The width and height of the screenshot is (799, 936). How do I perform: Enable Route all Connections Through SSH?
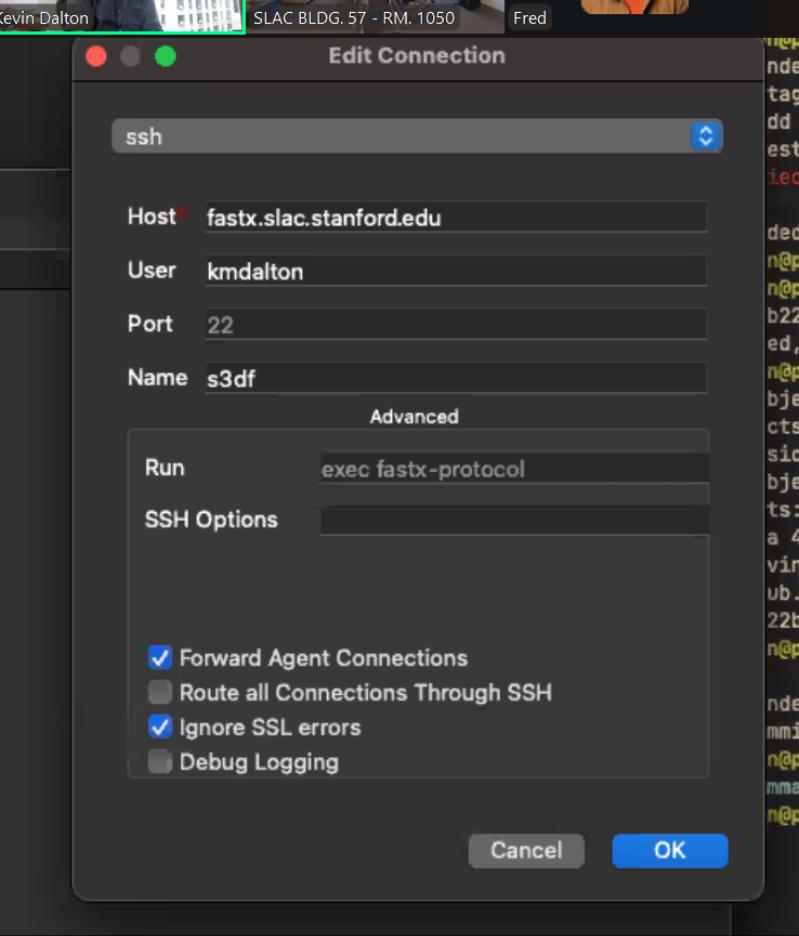click(x=160, y=692)
